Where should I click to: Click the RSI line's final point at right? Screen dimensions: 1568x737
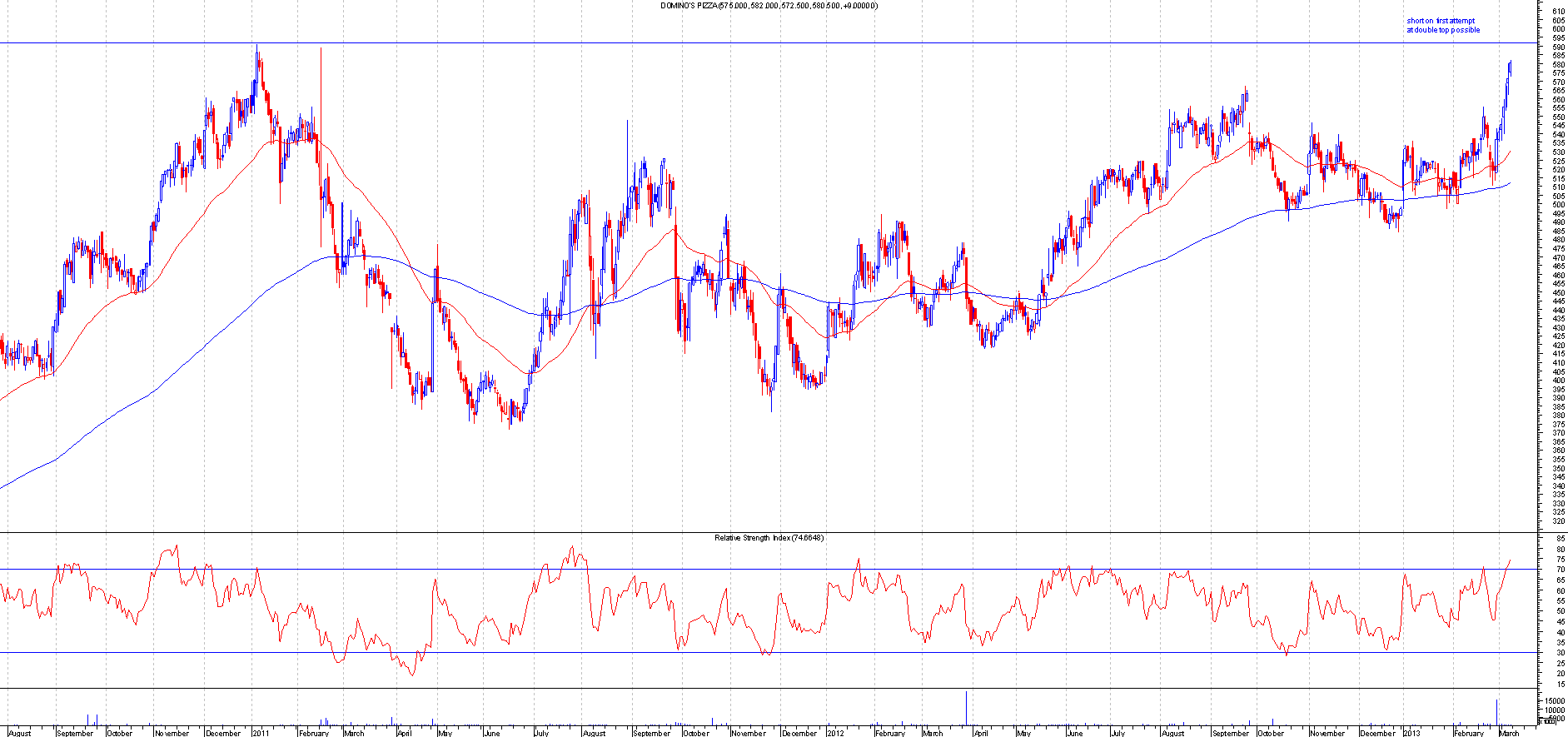click(1510, 560)
